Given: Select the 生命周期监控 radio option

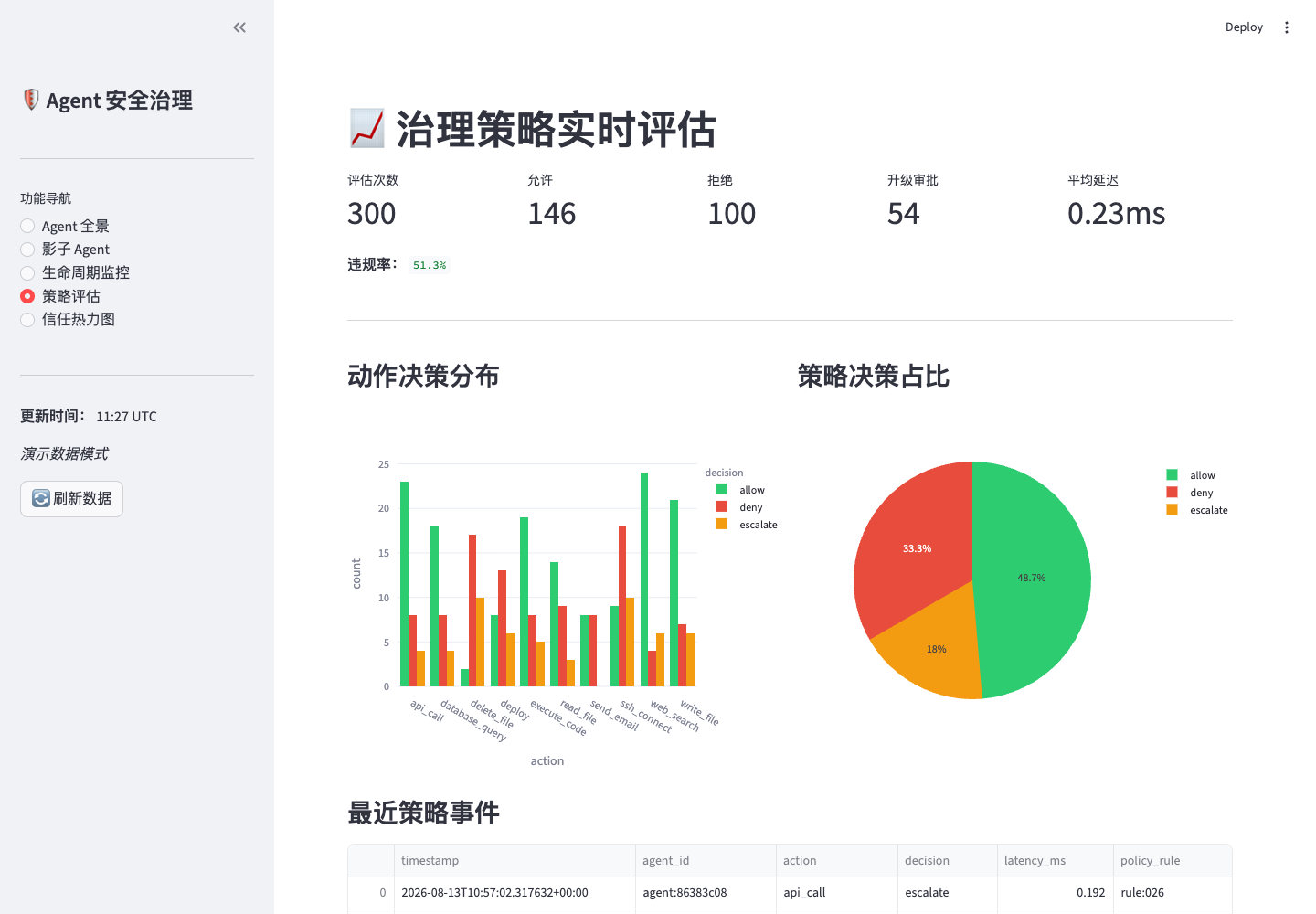Looking at the screenshot, I should (x=75, y=272).
